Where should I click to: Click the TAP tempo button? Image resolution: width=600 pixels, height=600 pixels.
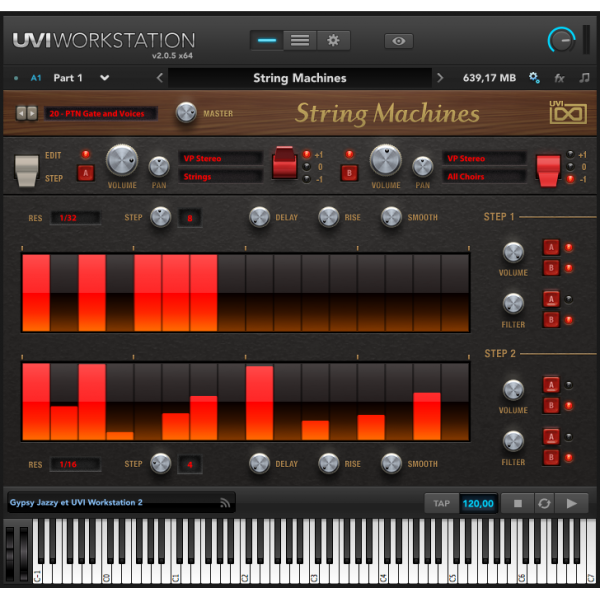coord(442,503)
